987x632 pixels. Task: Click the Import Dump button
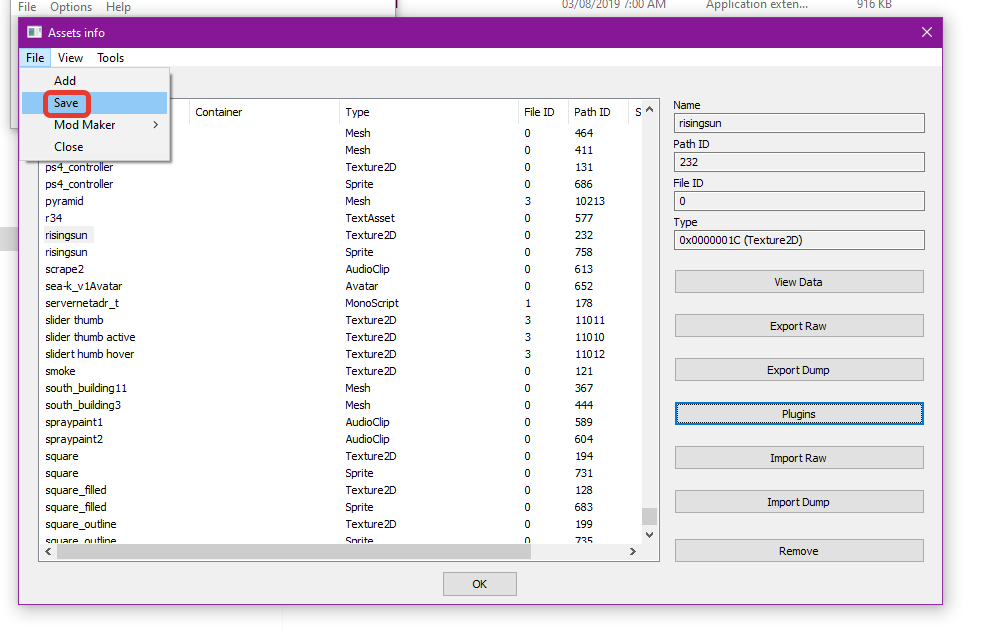(x=799, y=502)
